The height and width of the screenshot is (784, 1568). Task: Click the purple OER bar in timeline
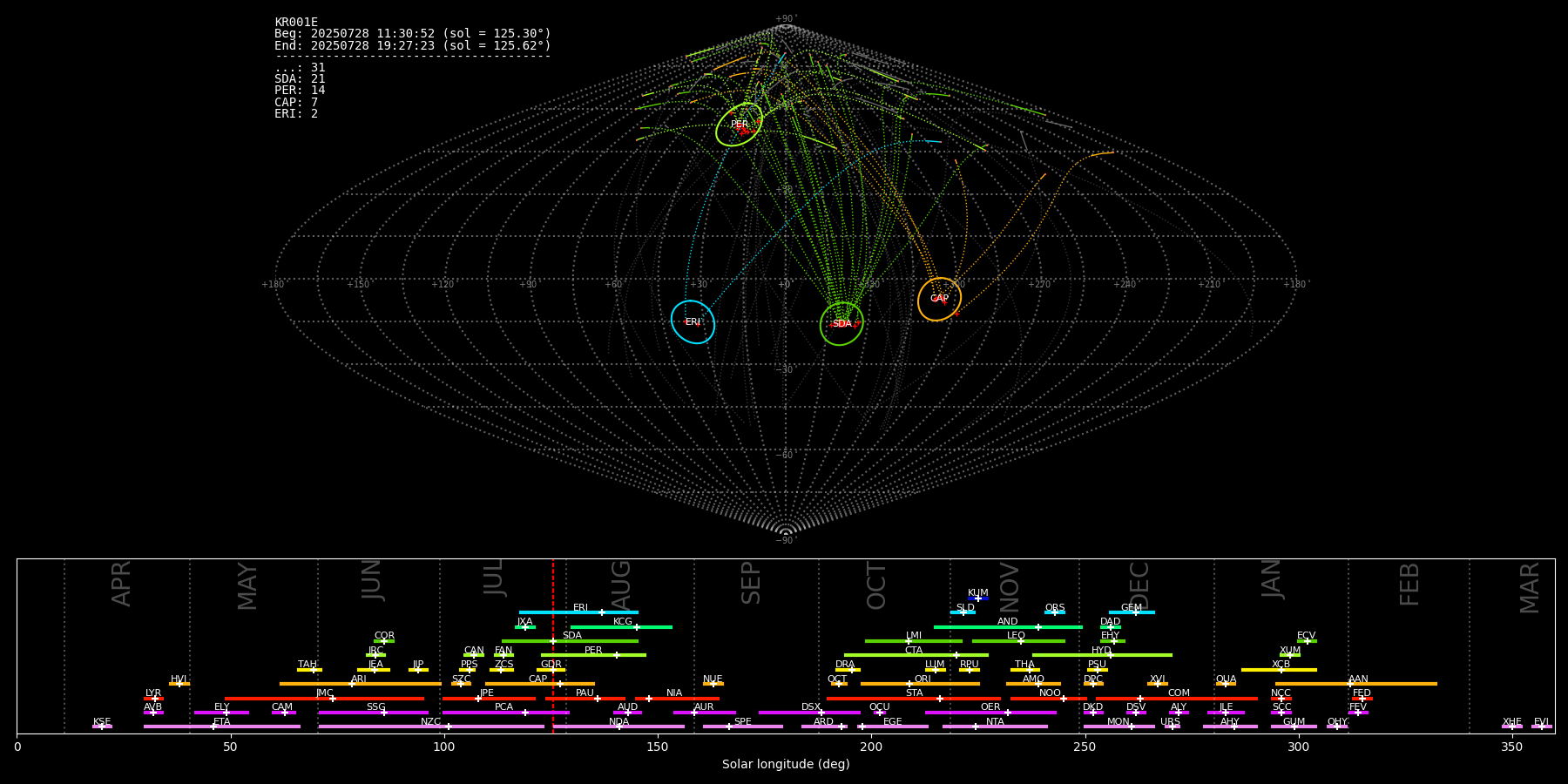990,713
